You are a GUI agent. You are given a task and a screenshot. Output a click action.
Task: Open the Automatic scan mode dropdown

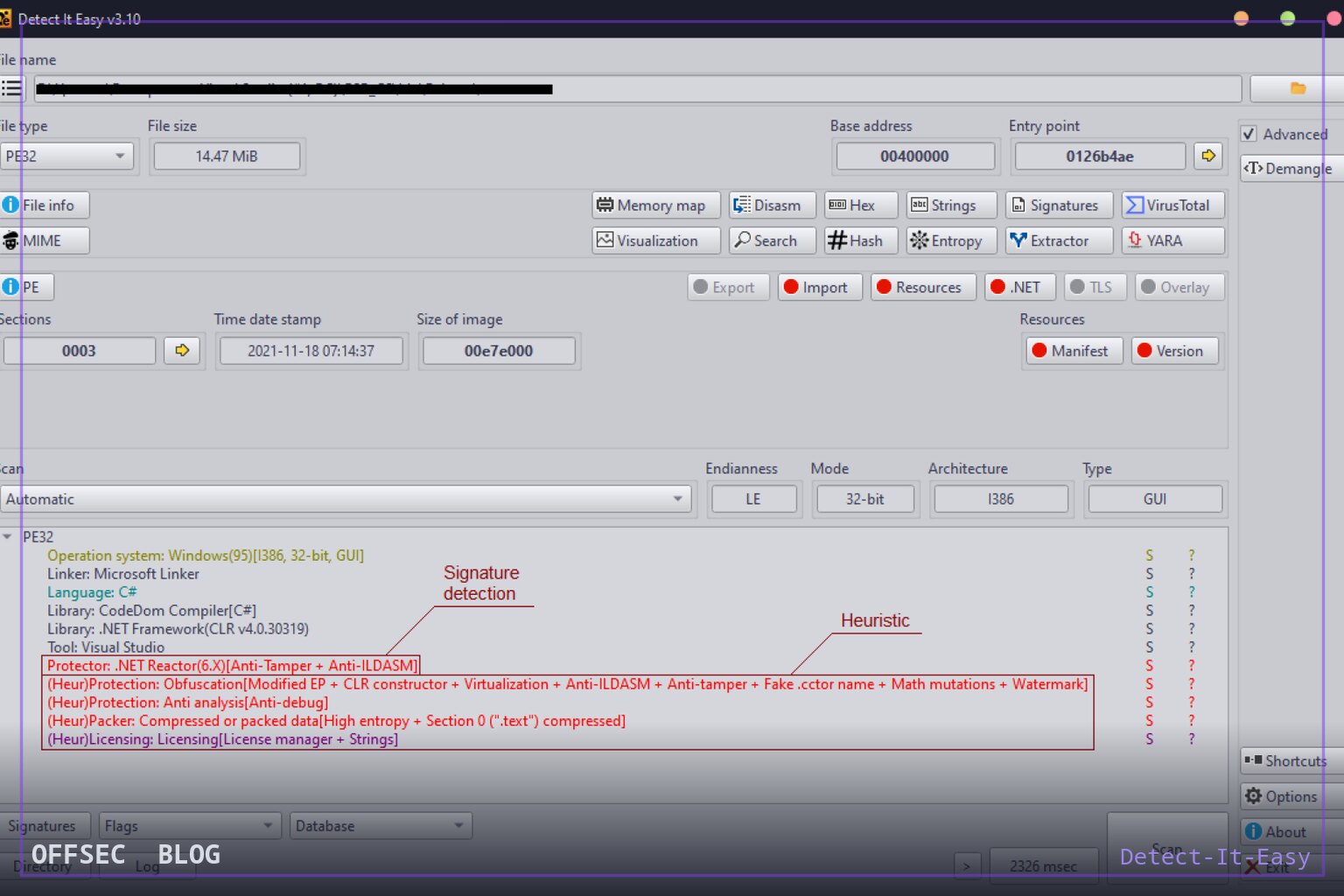[x=346, y=499]
